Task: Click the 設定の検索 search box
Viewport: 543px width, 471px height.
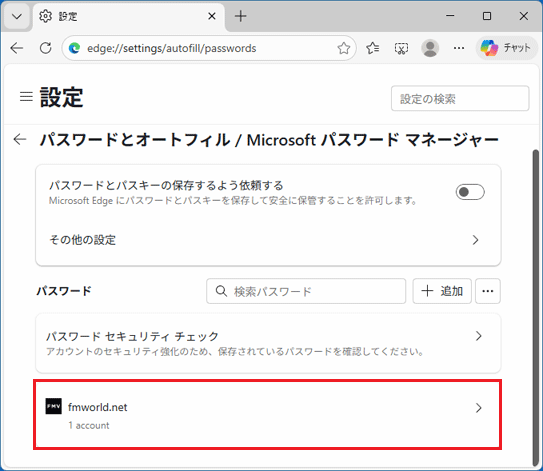Action: 460,99
